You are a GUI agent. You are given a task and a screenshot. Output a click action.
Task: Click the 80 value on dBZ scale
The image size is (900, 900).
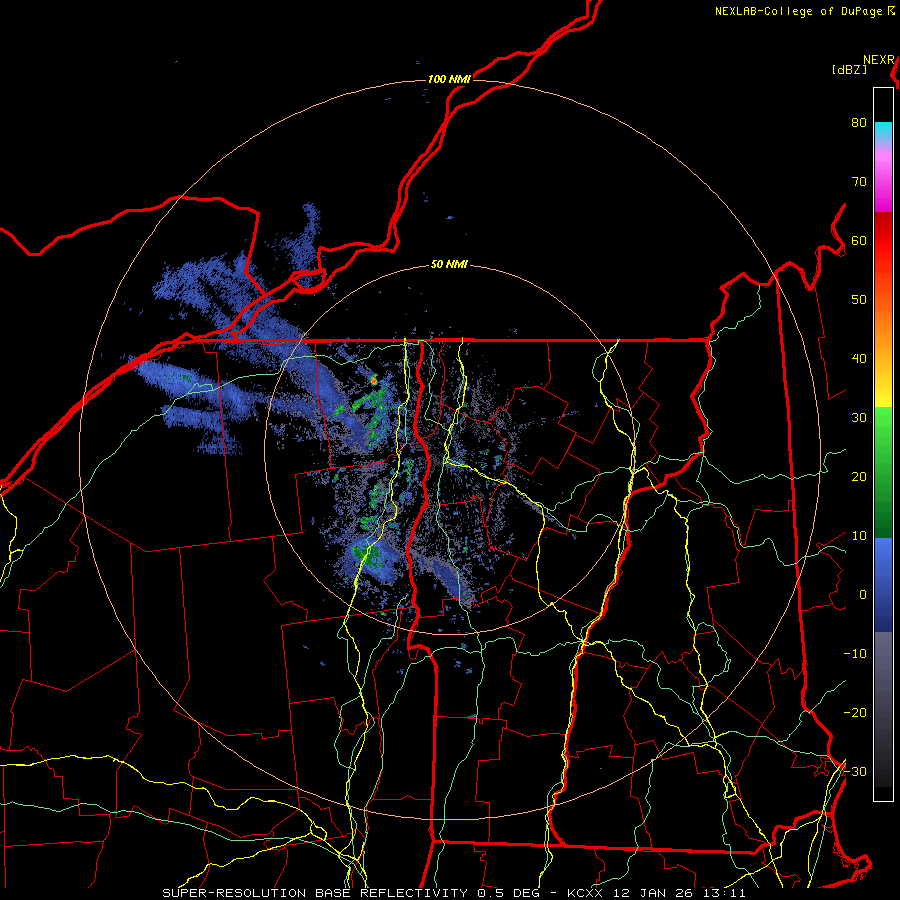click(859, 122)
